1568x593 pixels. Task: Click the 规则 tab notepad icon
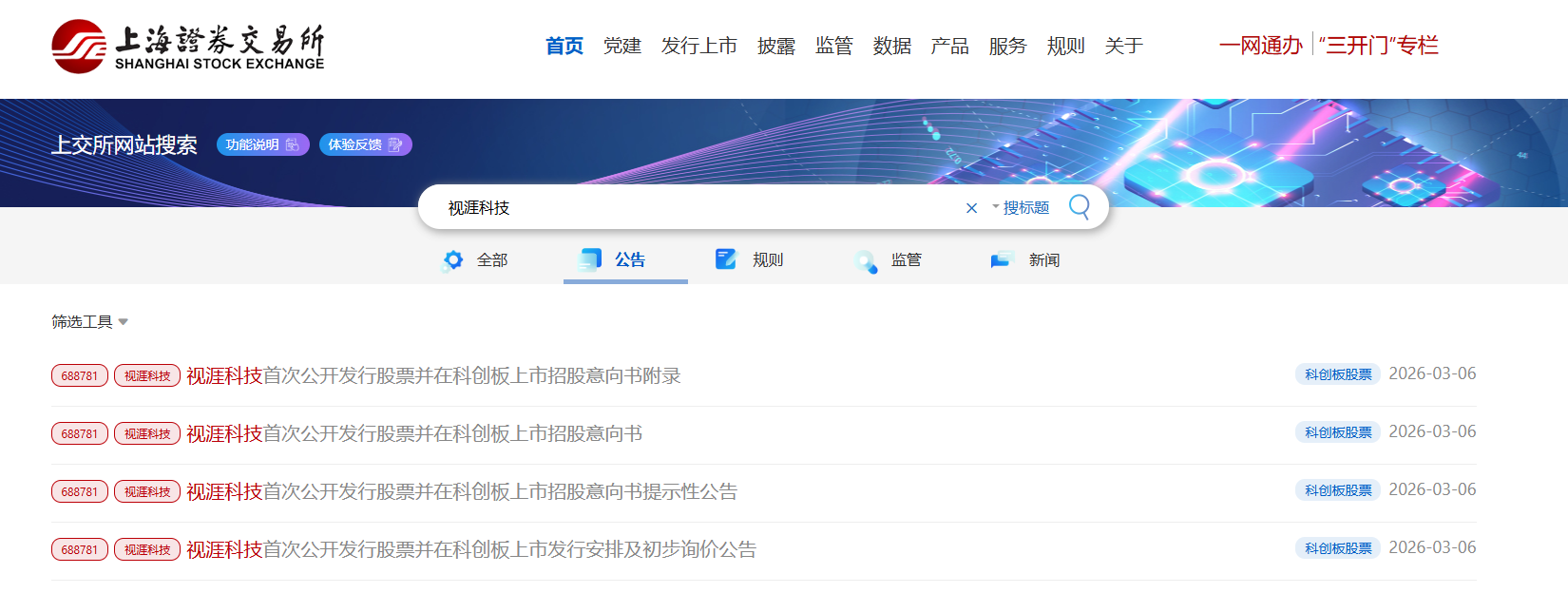[726, 259]
